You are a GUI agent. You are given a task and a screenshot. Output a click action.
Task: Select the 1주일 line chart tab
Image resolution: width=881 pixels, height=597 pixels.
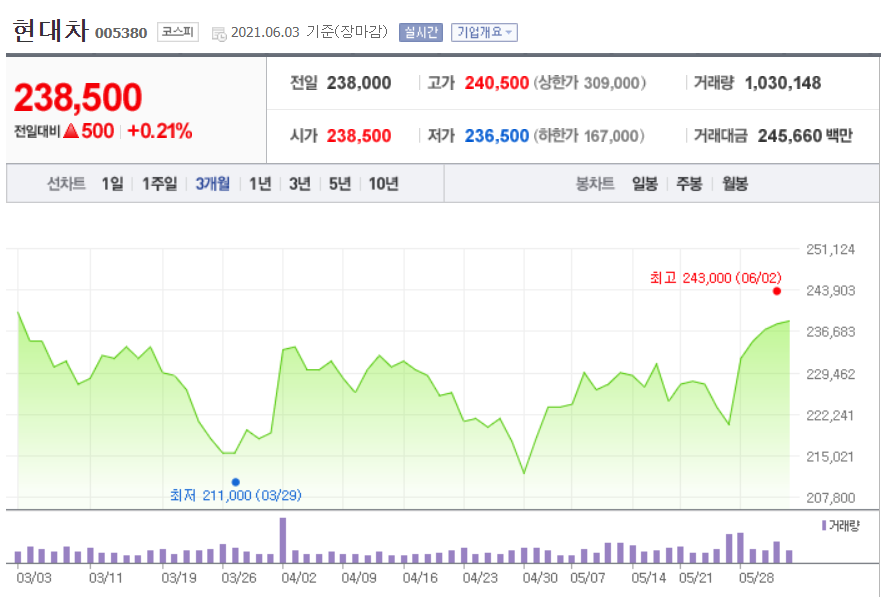[159, 184]
